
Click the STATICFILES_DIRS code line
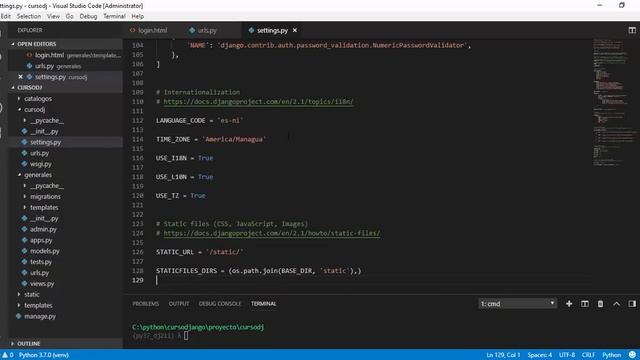click(258, 271)
